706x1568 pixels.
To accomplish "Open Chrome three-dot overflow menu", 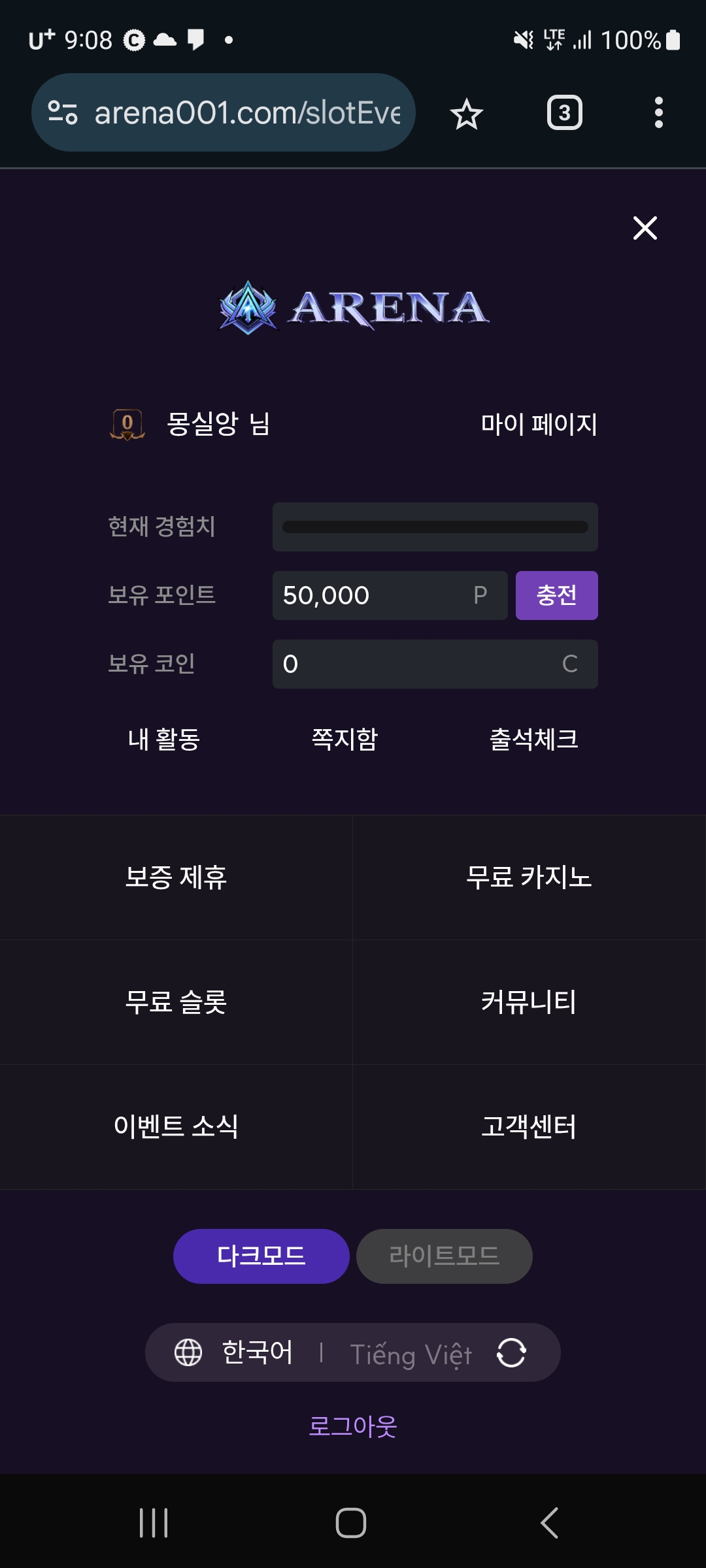I will (658, 113).
